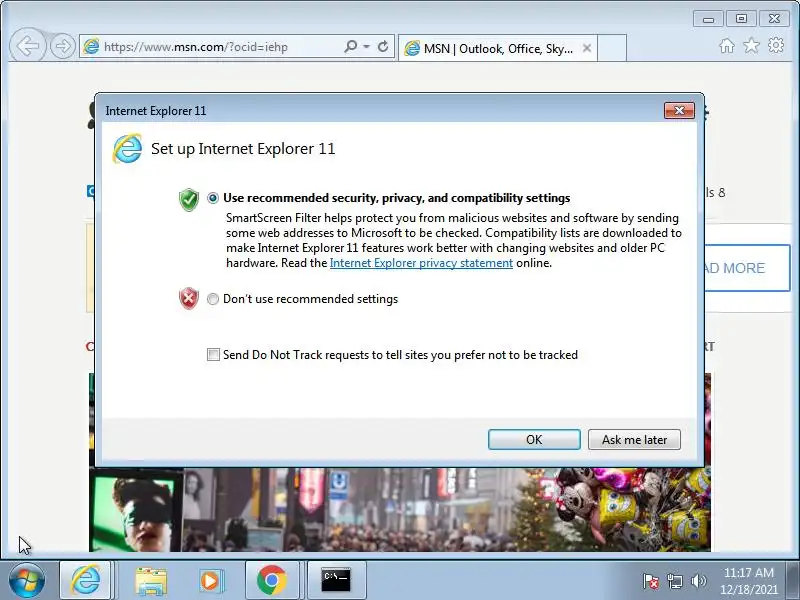This screenshot has height=600, width=800.
Task: Select the MSN | Outlook, Office tab
Action: [x=497, y=48]
